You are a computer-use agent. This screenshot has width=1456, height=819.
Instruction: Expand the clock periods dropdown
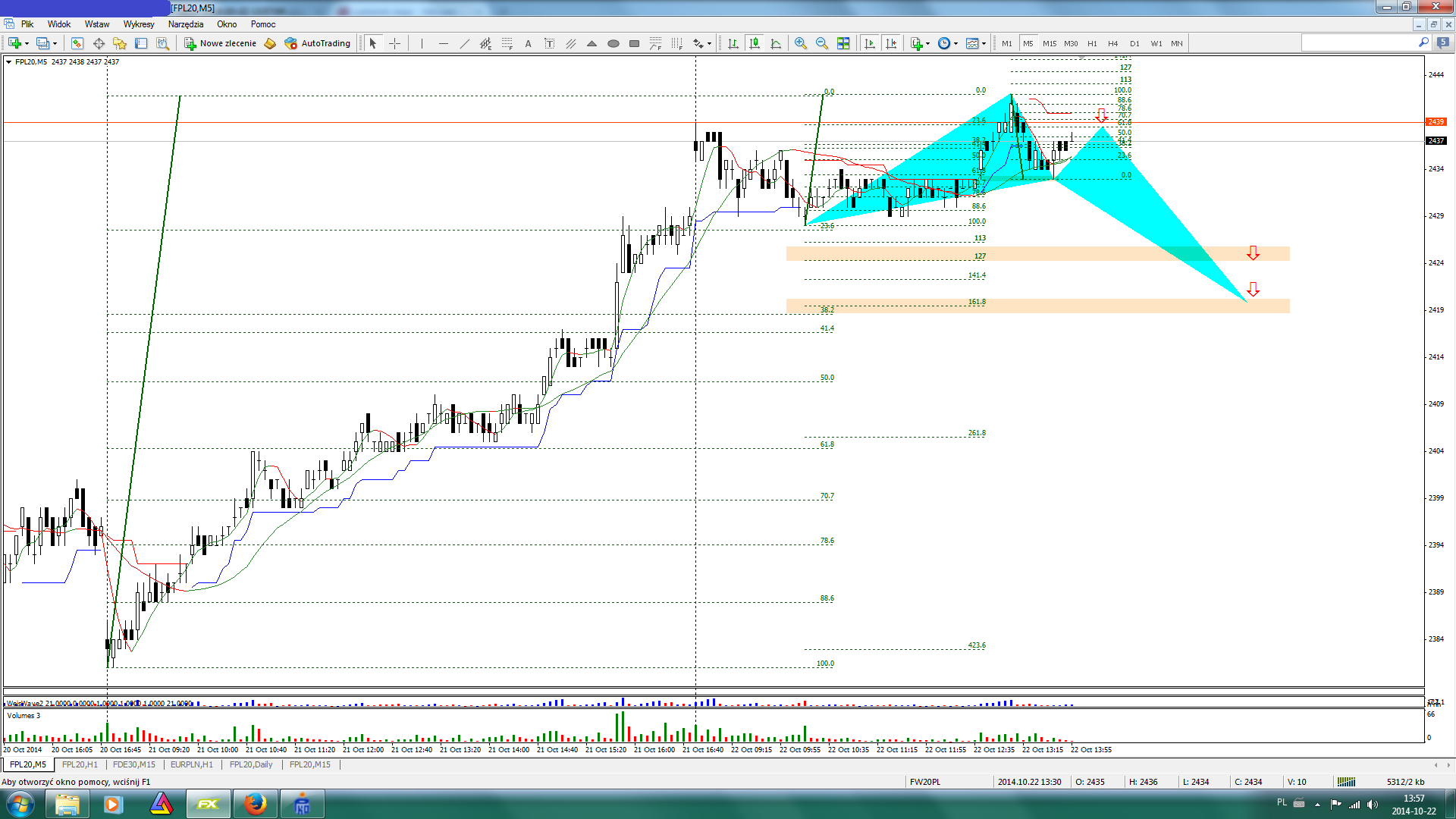click(955, 43)
